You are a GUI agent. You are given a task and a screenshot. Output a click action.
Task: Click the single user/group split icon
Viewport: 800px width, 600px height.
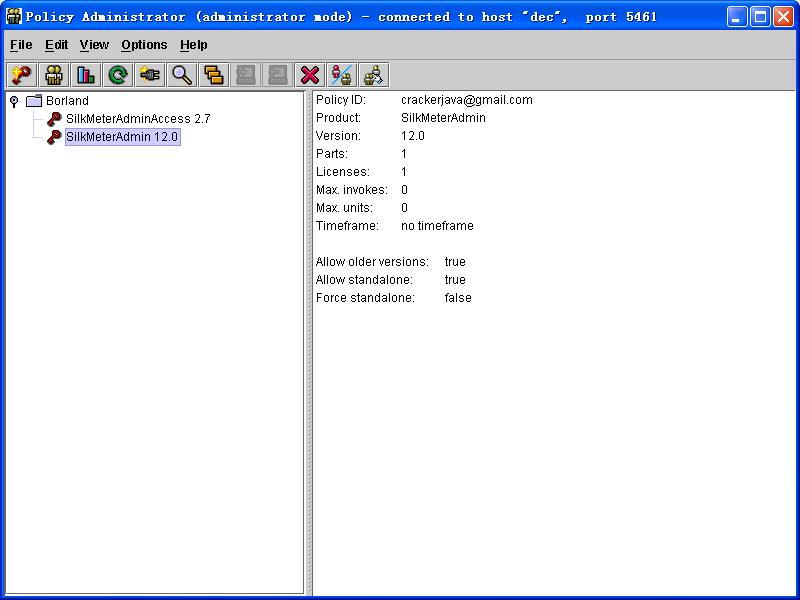[342, 75]
